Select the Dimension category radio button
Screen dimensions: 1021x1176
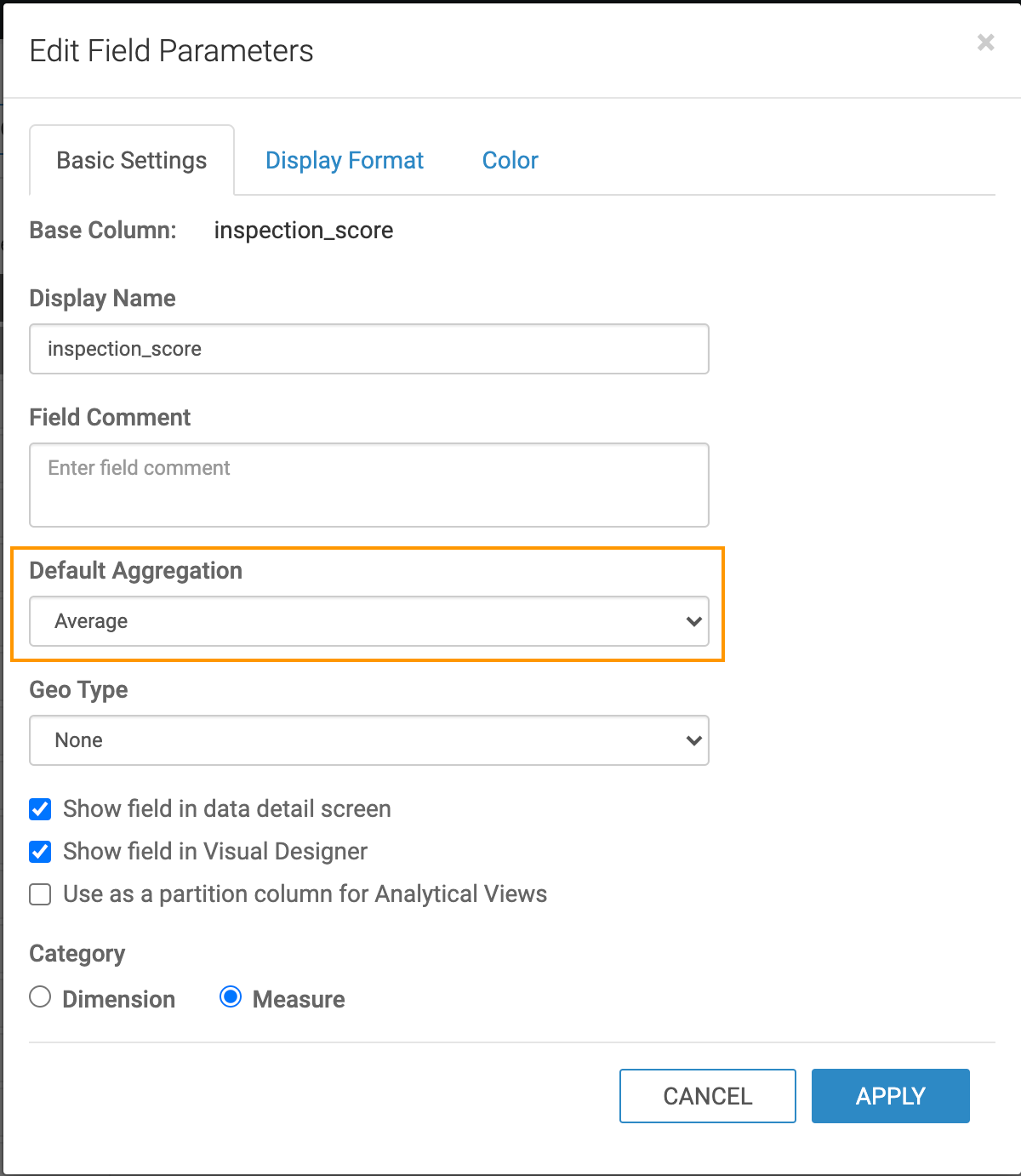pyautogui.click(x=40, y=997)
